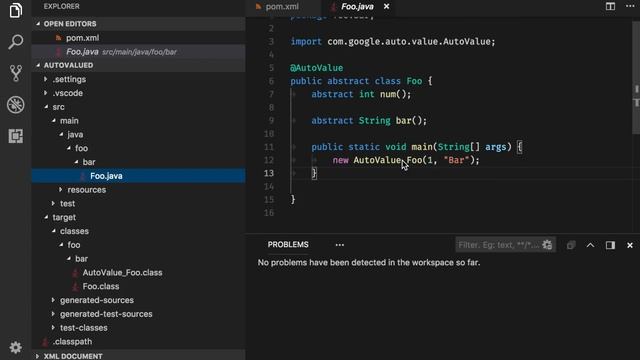Select the foo folder under java
The width and height of the screenshot is (640, 360).
[x=139, y=148]
